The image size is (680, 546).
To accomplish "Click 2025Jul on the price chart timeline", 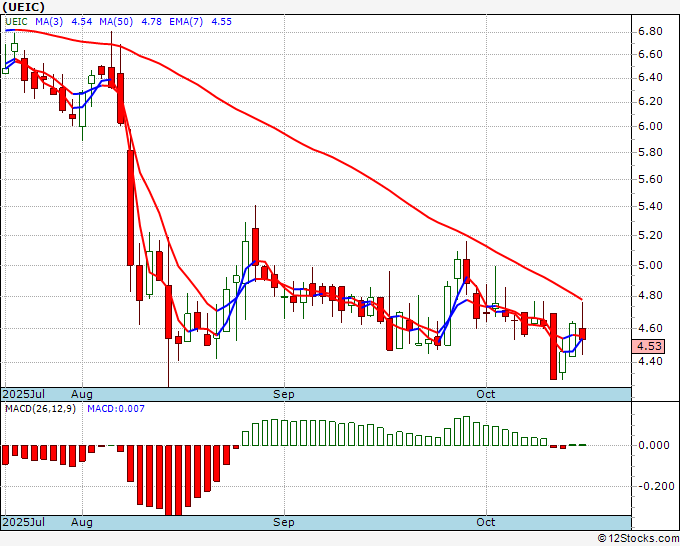I will tap(23, 394).
